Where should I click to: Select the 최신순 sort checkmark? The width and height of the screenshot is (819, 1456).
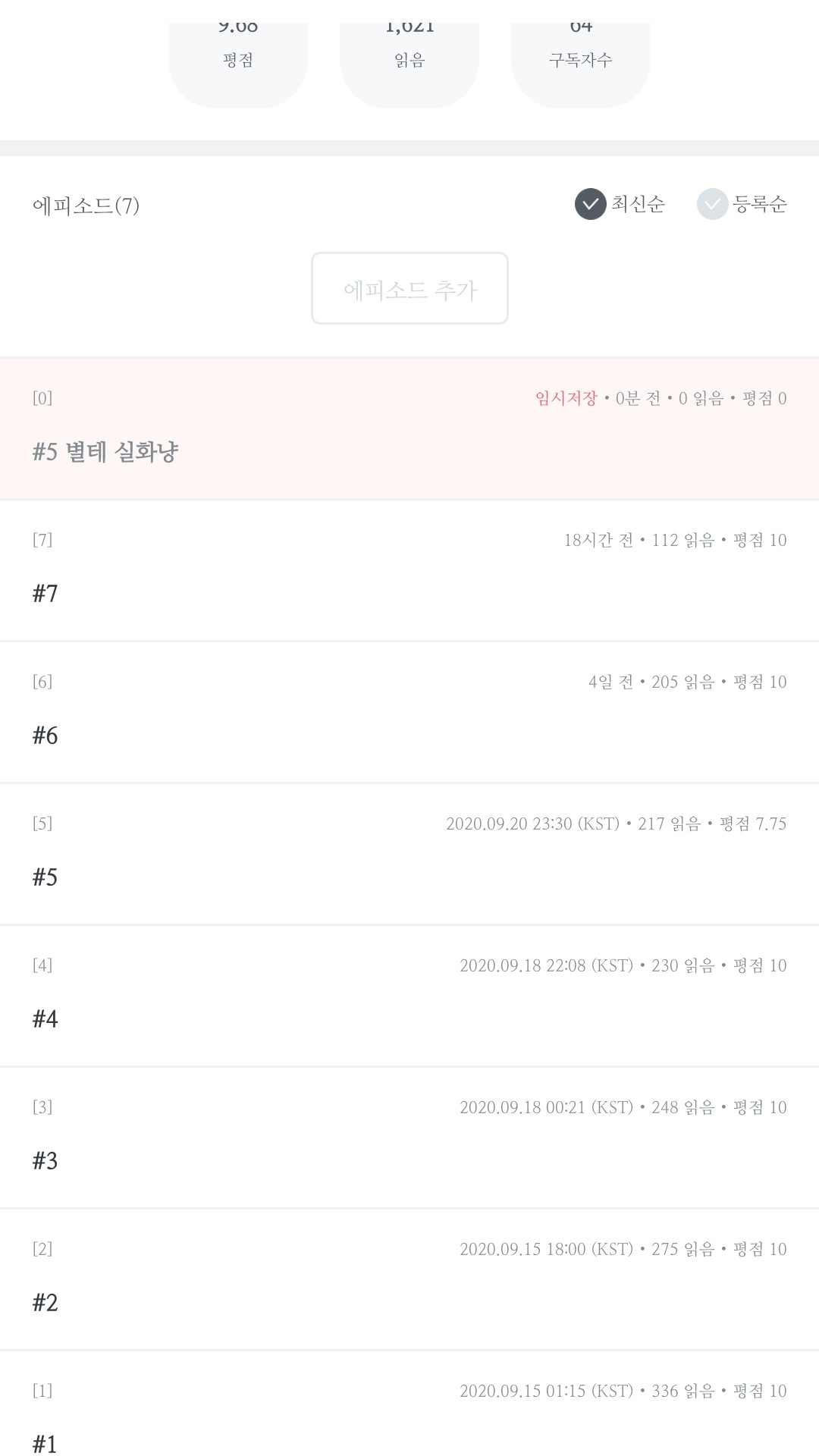590,204
